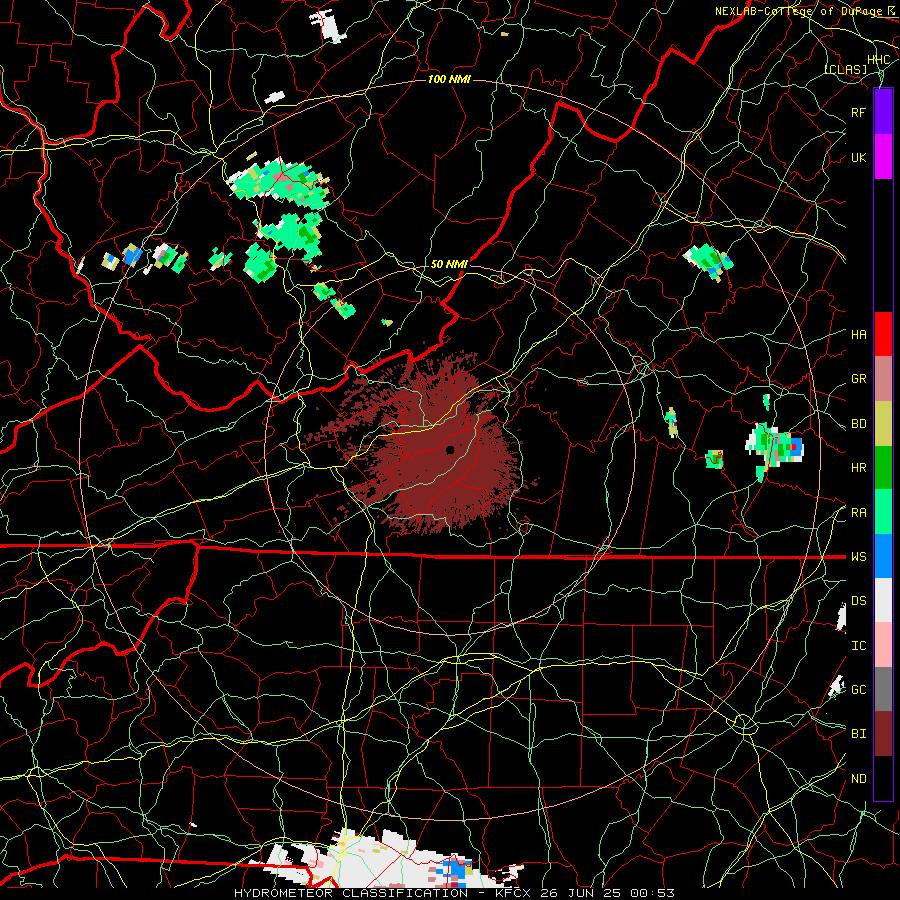
Task: Click the [CLAS] units label
Action: 845,69
